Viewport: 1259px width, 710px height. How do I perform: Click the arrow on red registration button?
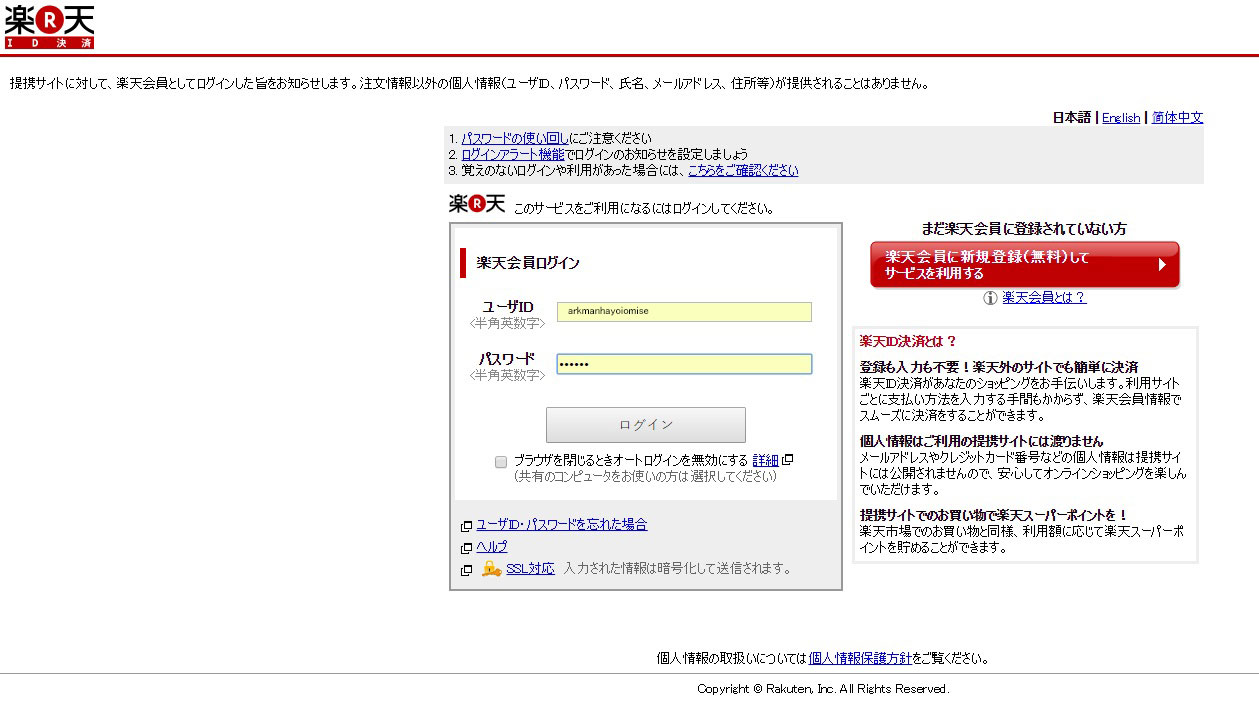1162,265
